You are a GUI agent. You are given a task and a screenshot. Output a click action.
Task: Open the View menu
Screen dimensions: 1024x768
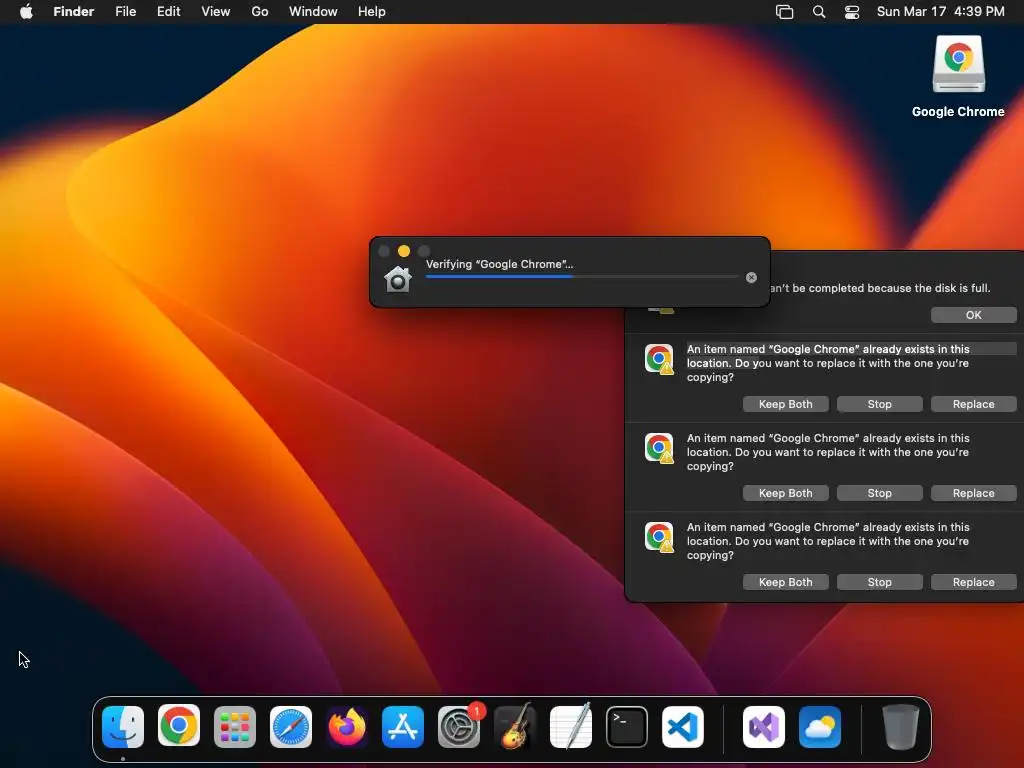(x=216, y=12)
